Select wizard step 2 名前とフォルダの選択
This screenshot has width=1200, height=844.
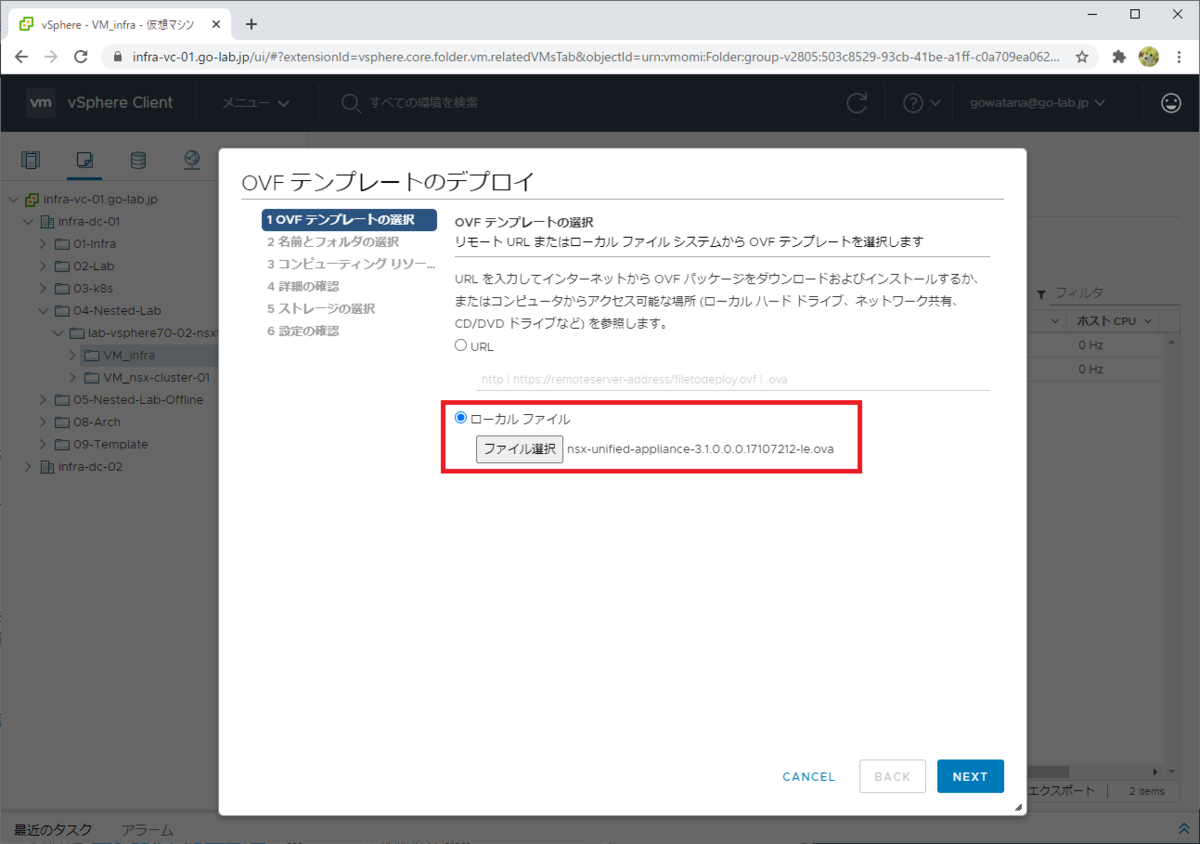pyautogui.click(x=332, y=242)
